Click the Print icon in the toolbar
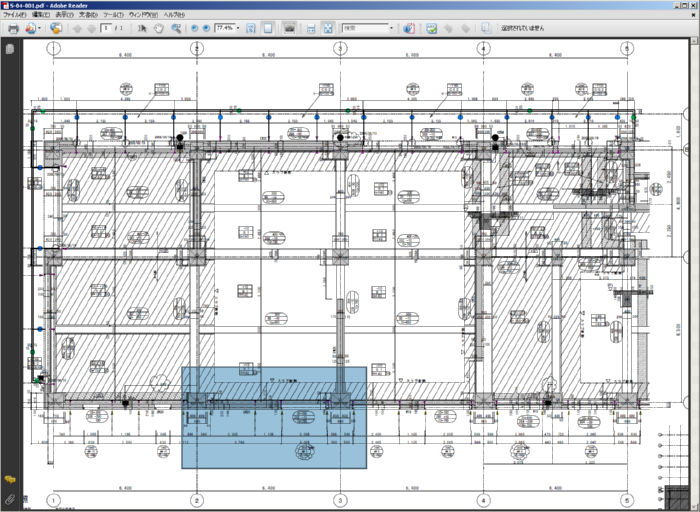Screen dimensions: 700x512 coord(12,28)
